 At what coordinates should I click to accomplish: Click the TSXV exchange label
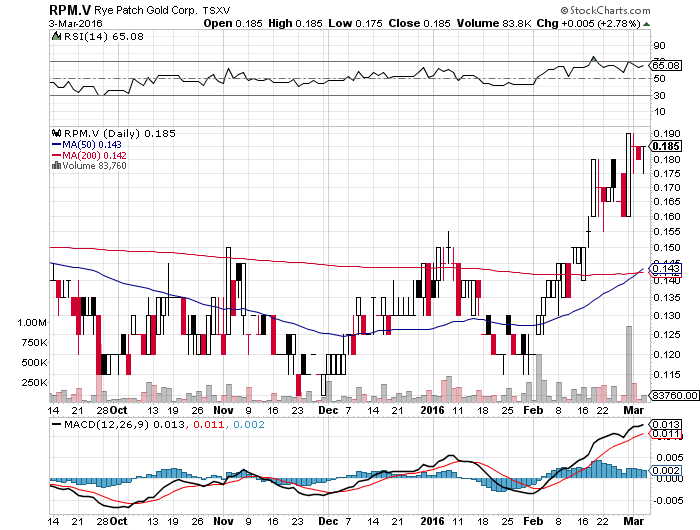(x=214, y=9)
